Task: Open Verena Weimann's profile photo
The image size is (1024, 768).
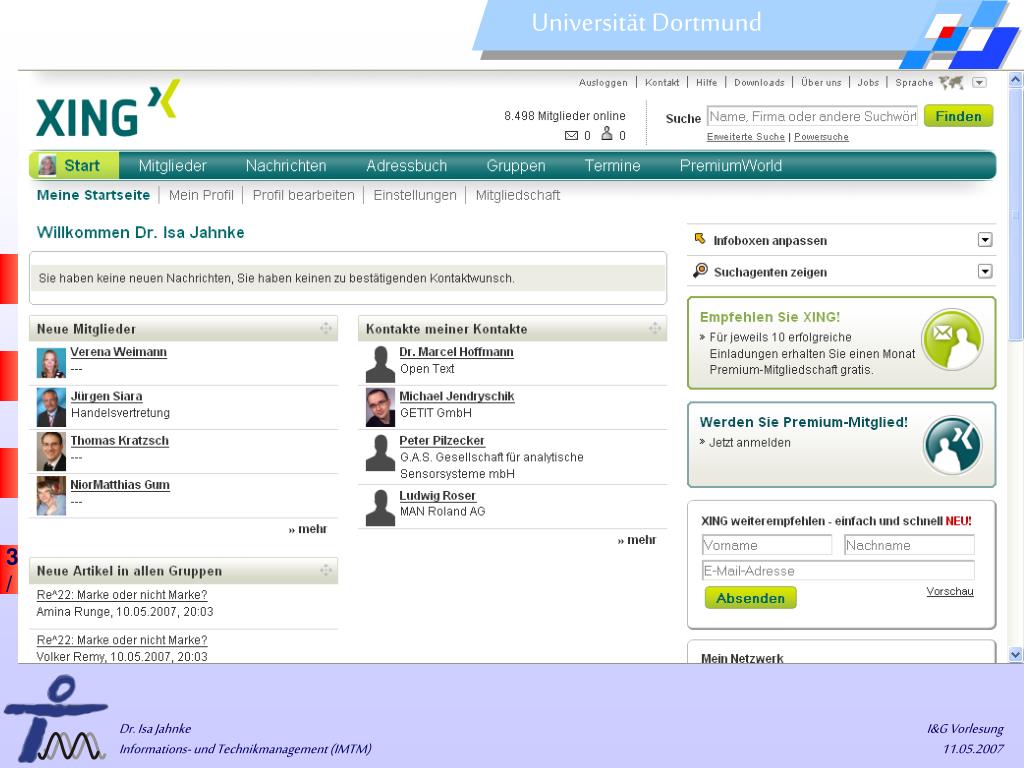Action: point(51,362)
